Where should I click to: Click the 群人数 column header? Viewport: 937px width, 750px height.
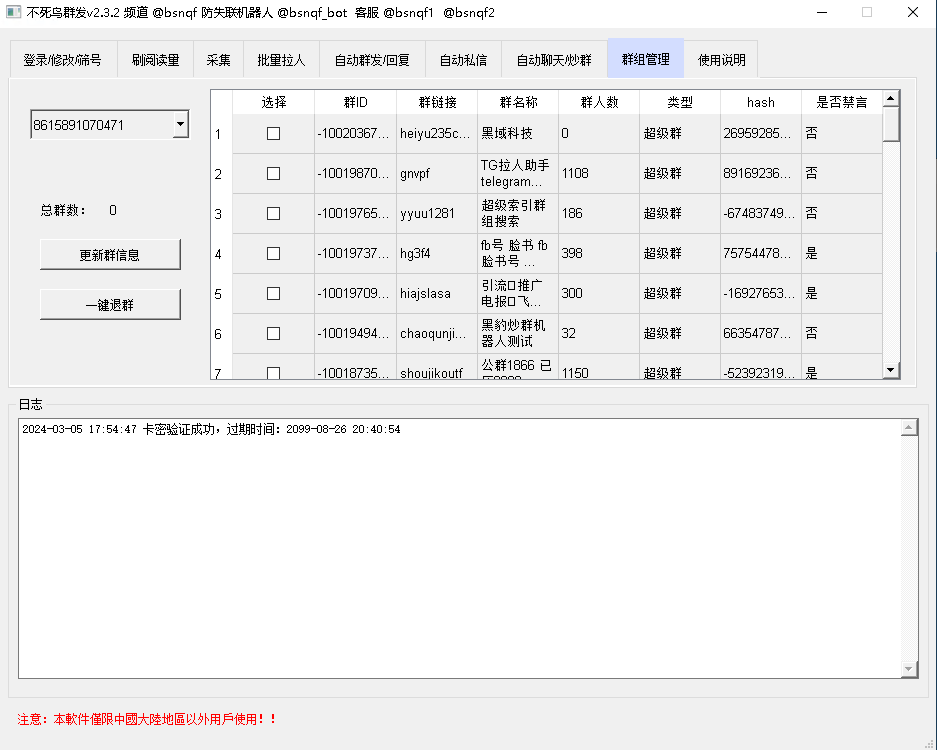[599, 102]
